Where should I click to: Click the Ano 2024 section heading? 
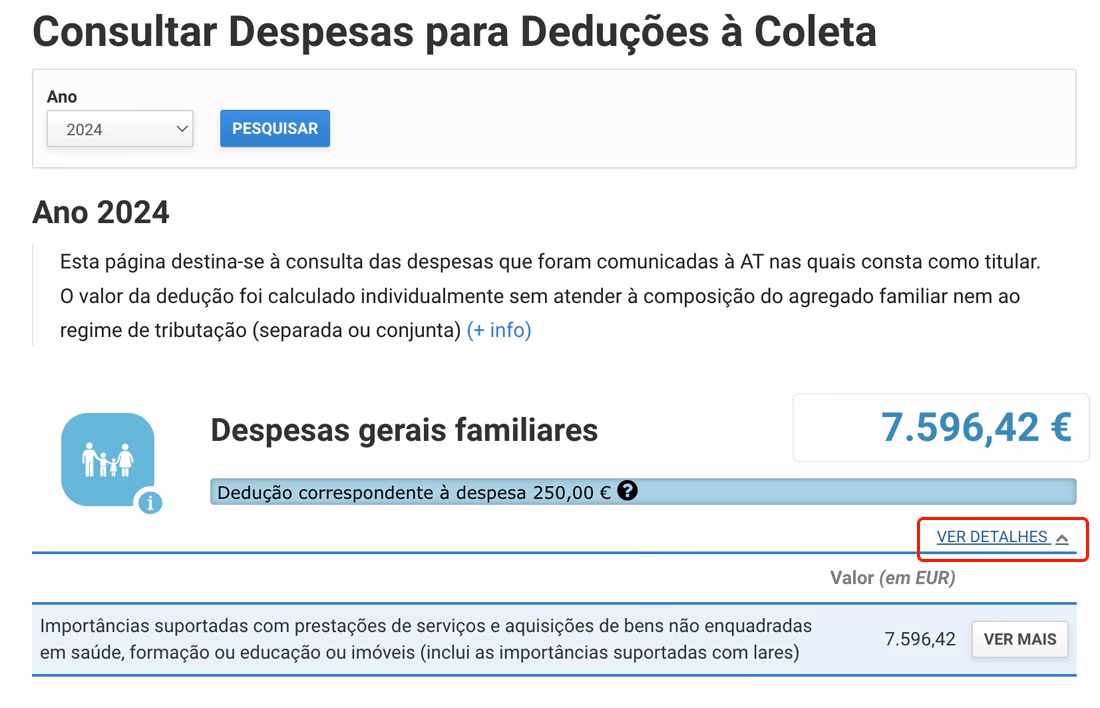click(101, 212)
